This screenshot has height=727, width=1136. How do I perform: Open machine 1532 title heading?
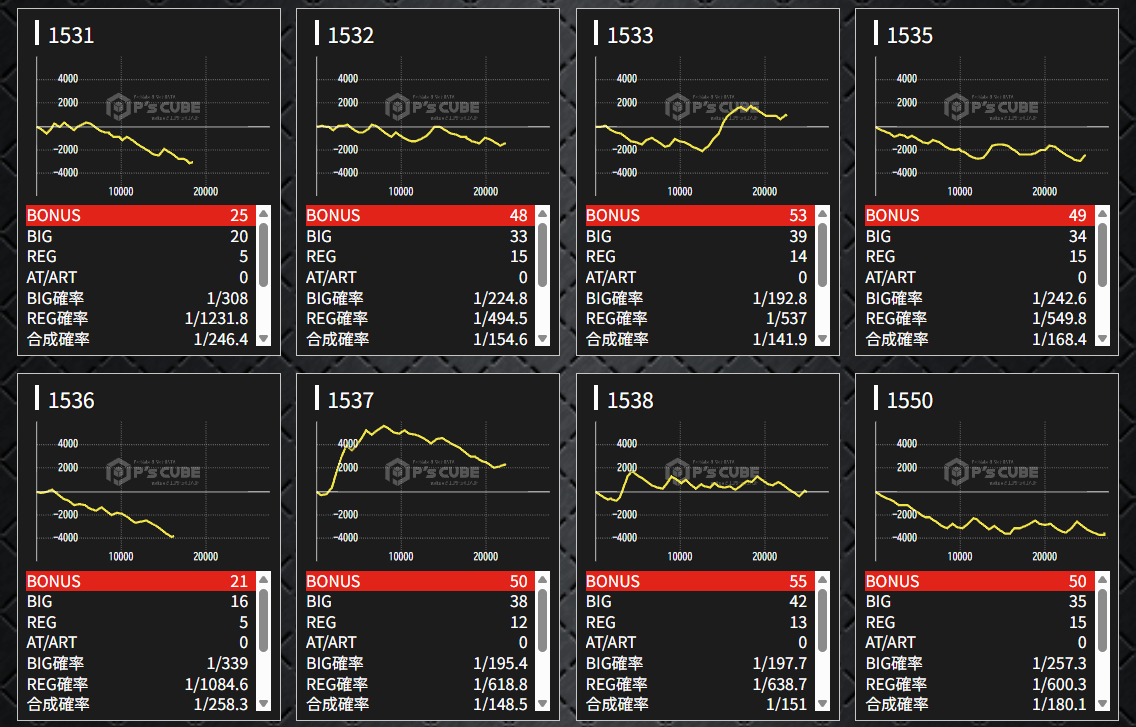click(351, 36)
